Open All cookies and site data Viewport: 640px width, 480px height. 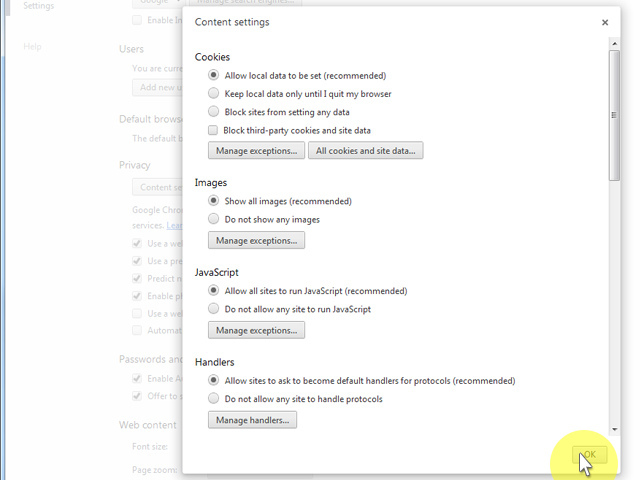365,151
